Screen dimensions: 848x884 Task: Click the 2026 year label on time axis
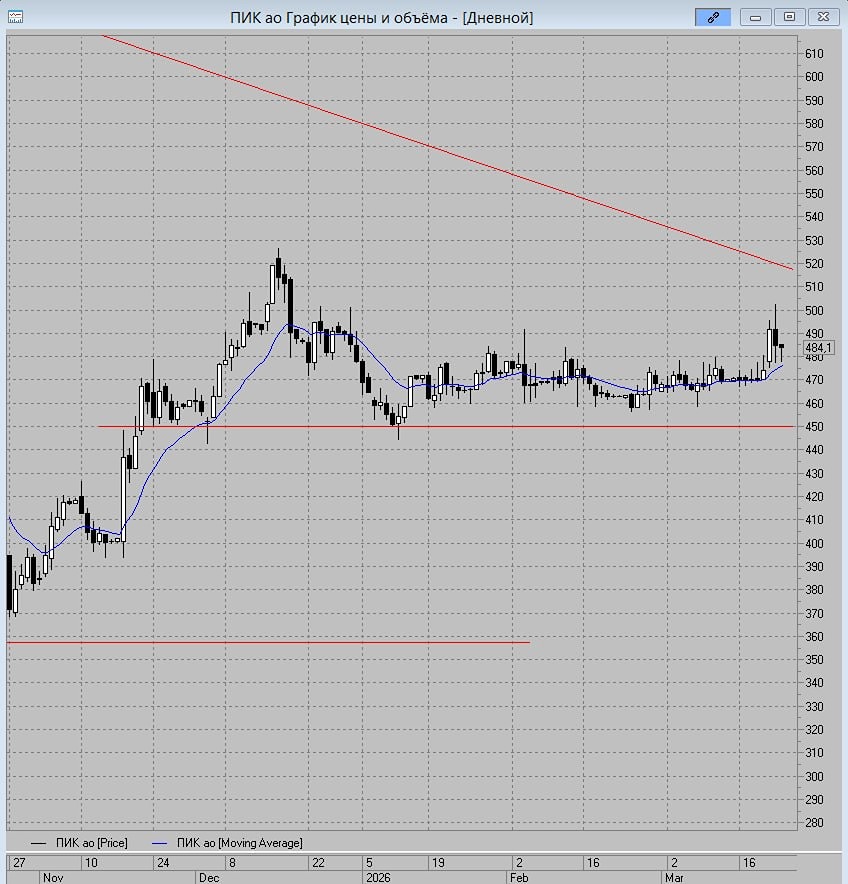378,878
